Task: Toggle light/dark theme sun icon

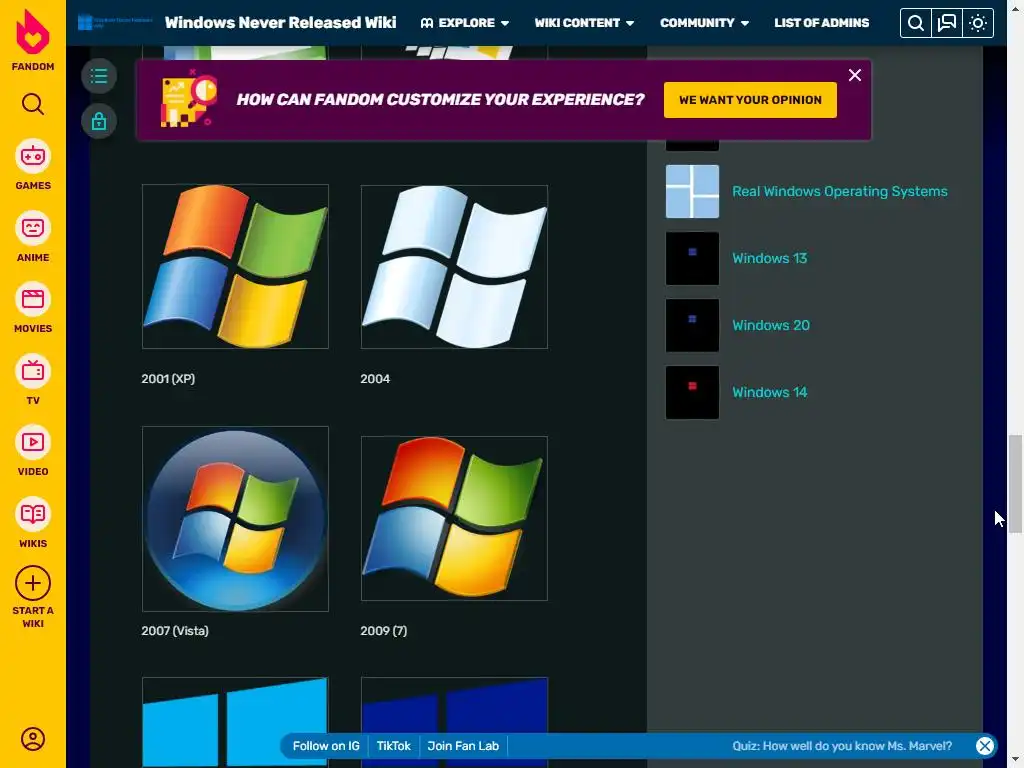Action: [978, 24]
